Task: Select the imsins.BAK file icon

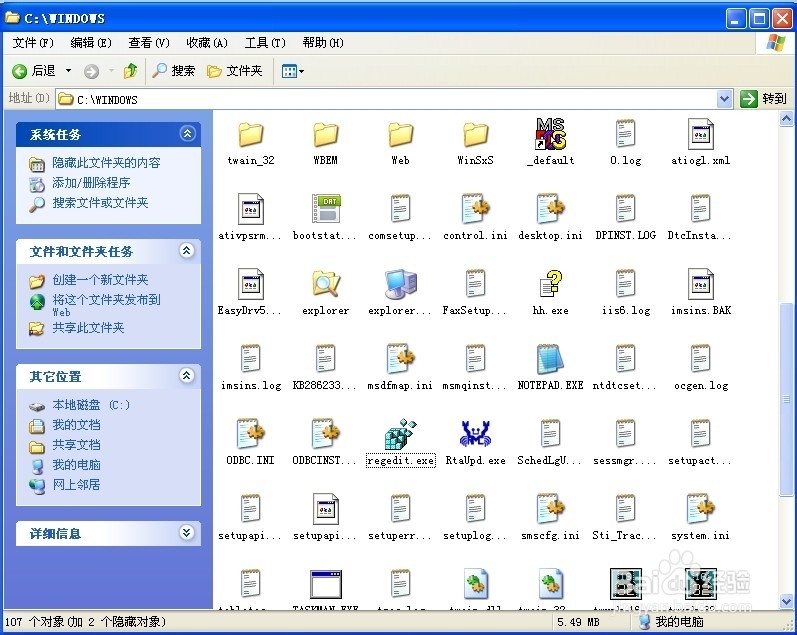Action: click(700, 284)
